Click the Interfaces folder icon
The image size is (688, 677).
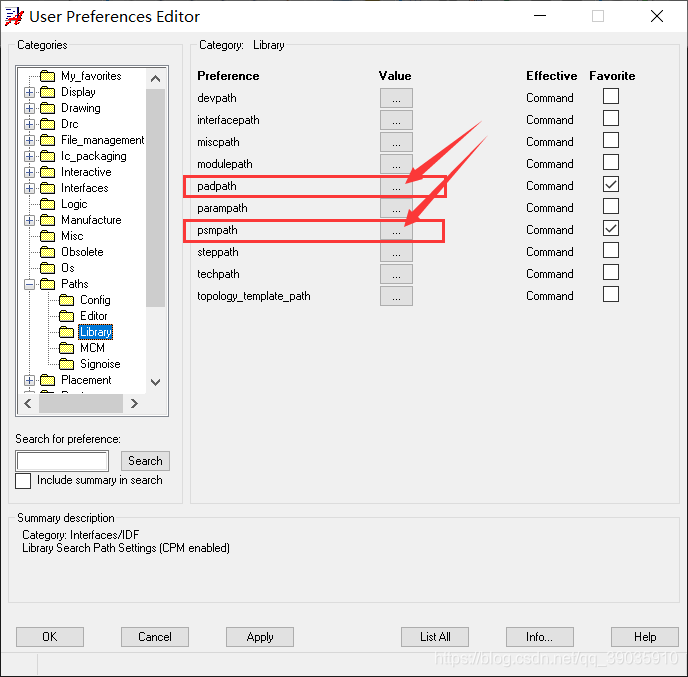coord(47,188)
